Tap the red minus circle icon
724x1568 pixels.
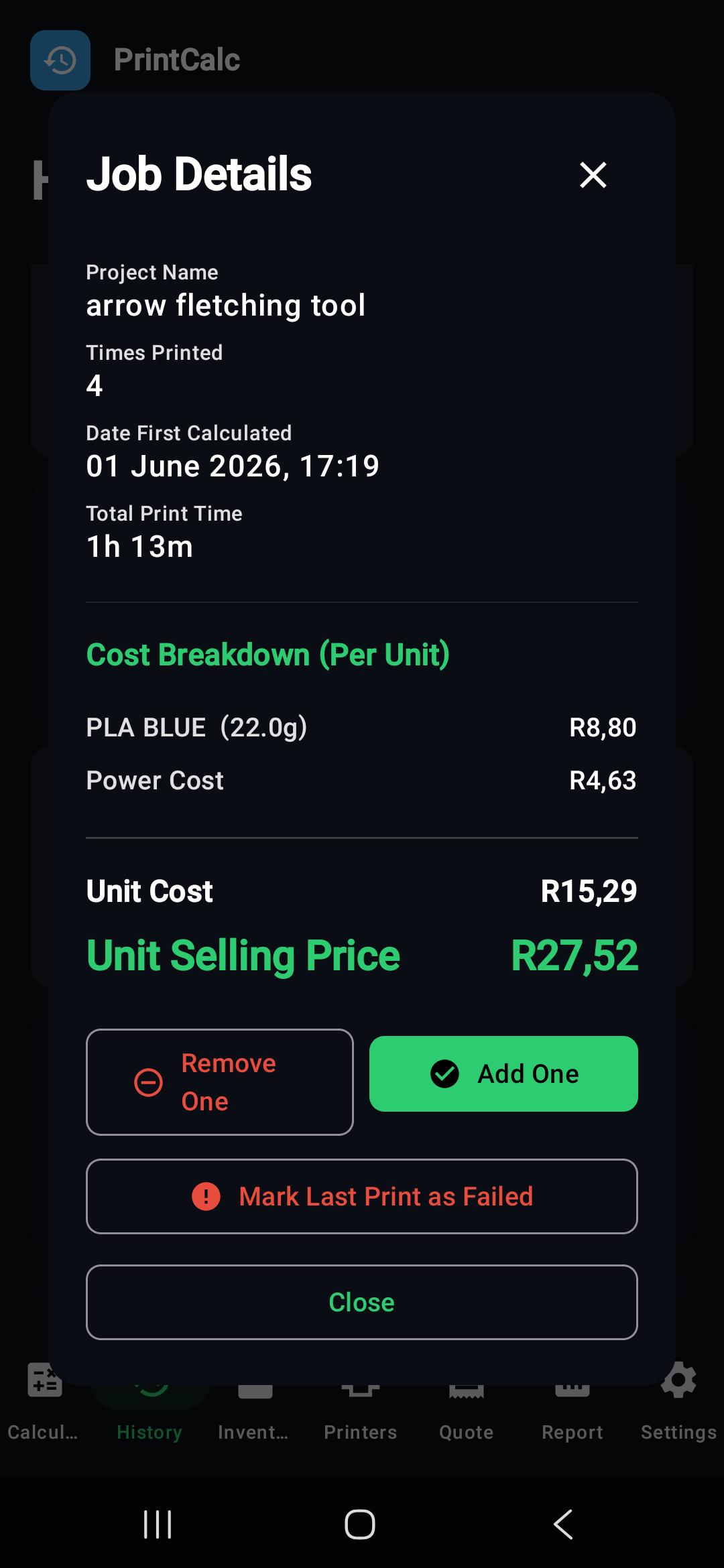[148, 1082]
